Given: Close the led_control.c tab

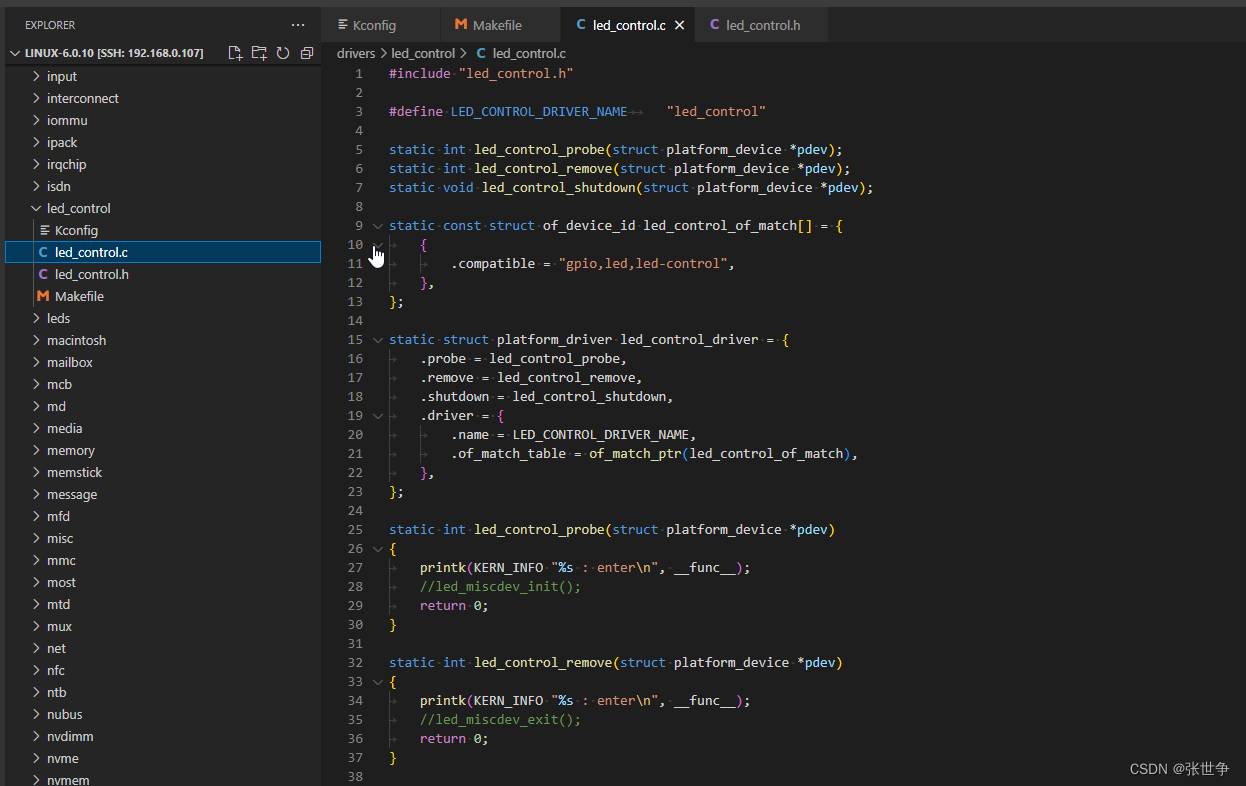Looking at the screenshot, I should coord(680,25).
